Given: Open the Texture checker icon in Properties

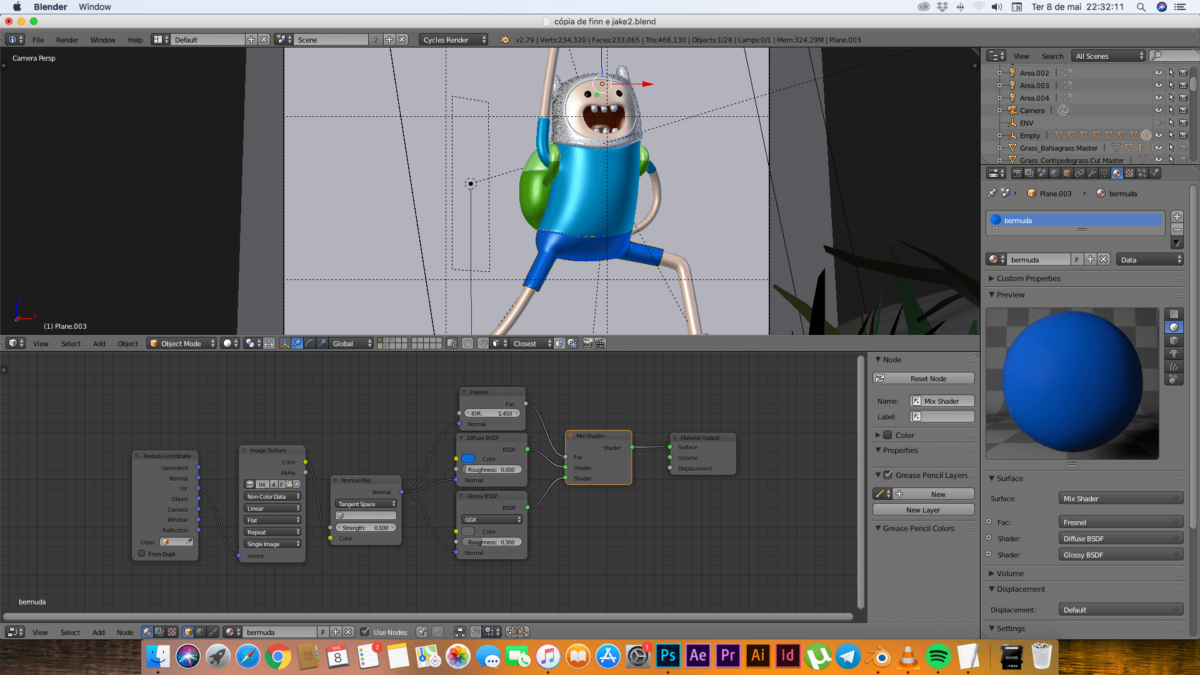Looking at the screenshot, I should coord(1128,174).
